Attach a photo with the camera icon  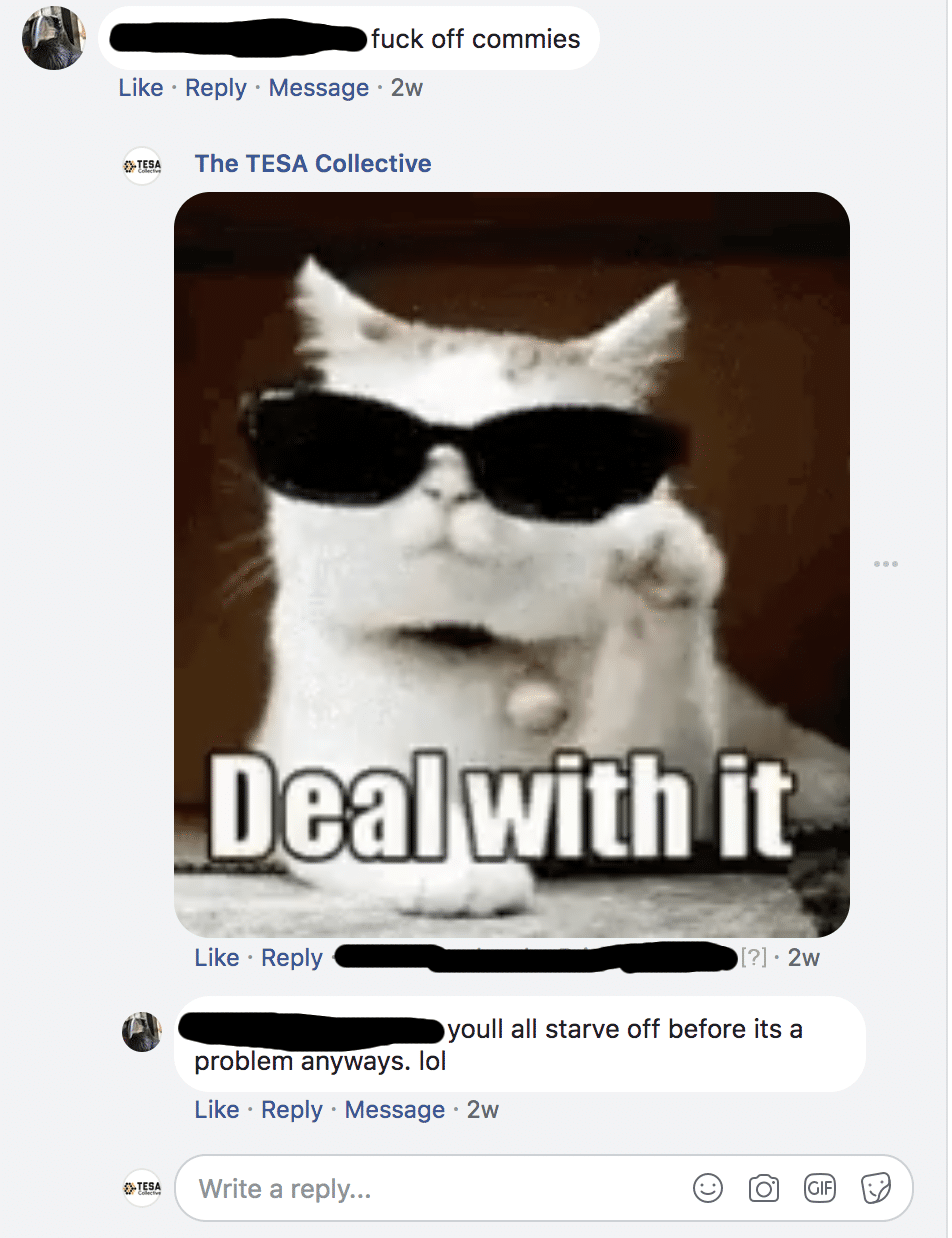(764, 1188)
